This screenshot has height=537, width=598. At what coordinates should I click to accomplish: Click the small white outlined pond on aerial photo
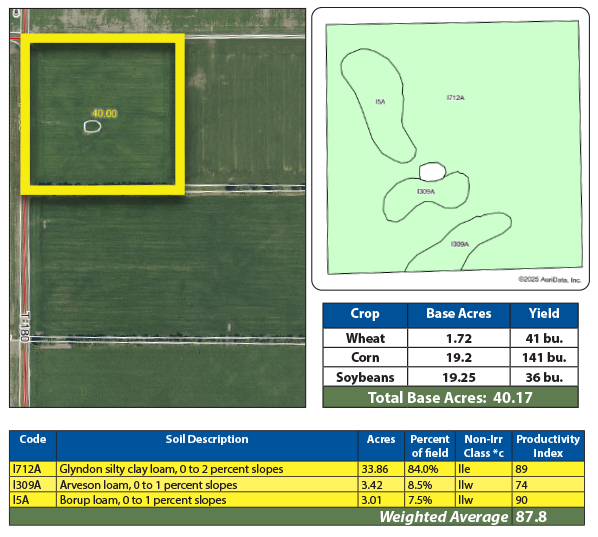pyautogui.click(x=92, y=126)
